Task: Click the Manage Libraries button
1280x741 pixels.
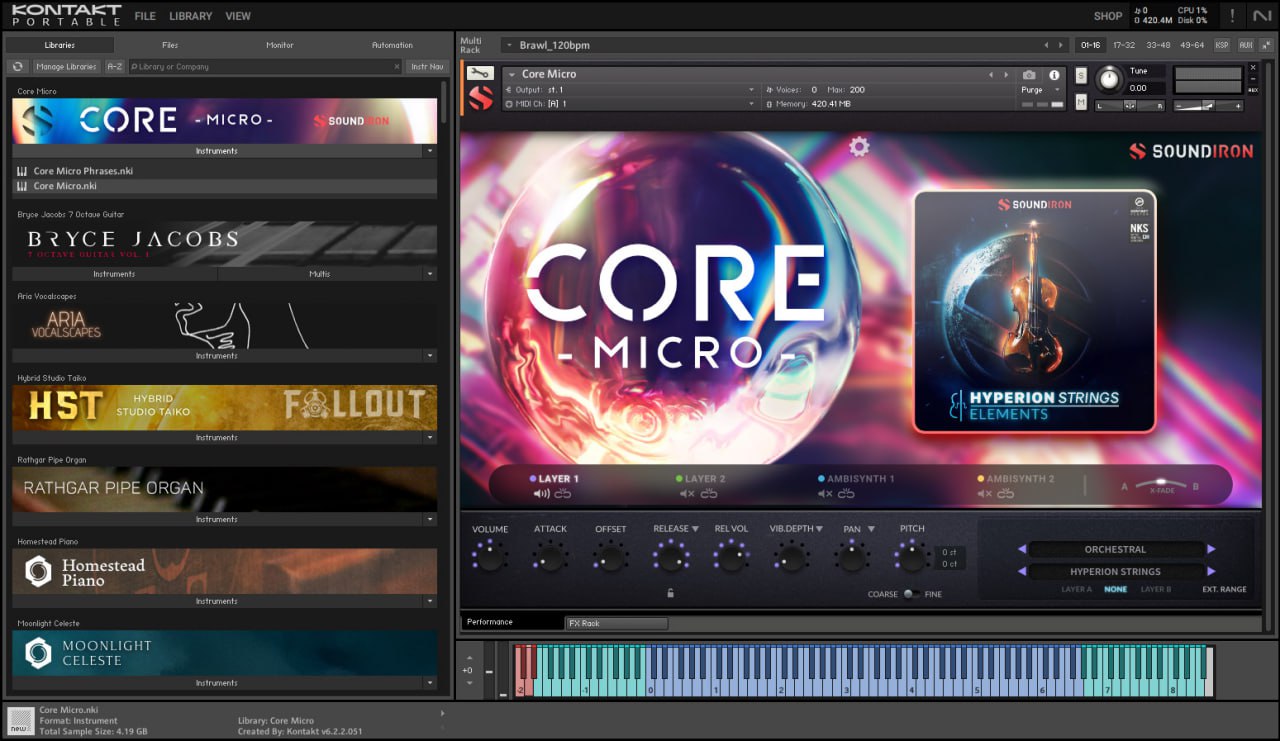Action: [x=66, y=67]
